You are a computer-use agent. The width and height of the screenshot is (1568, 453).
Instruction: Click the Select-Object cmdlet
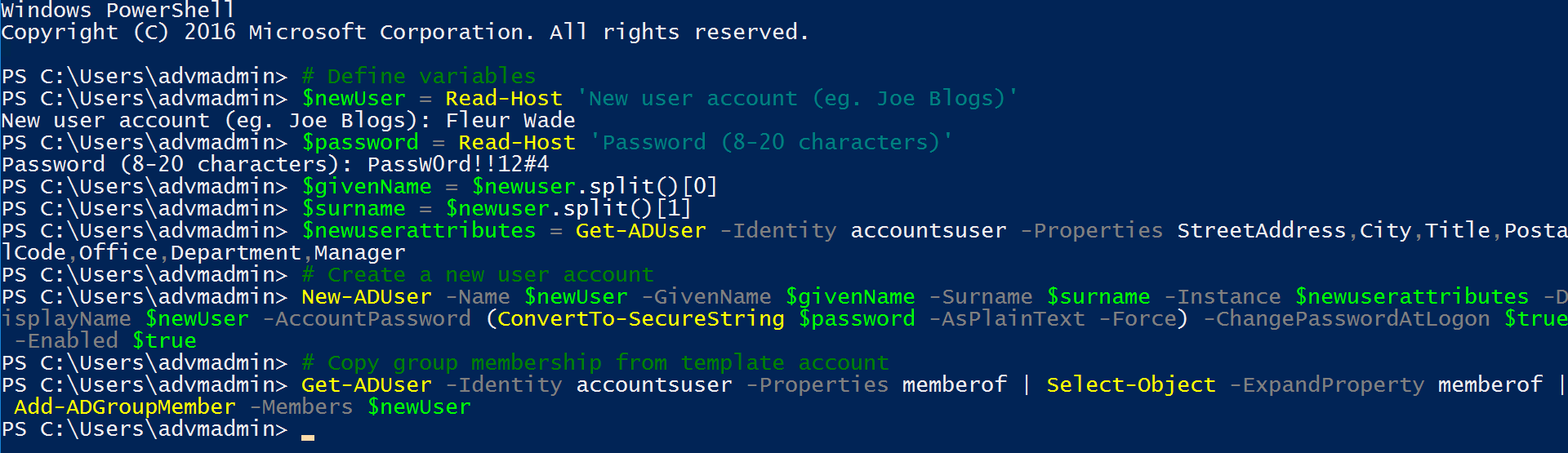pyautogui.click(x=1131, y=384)
